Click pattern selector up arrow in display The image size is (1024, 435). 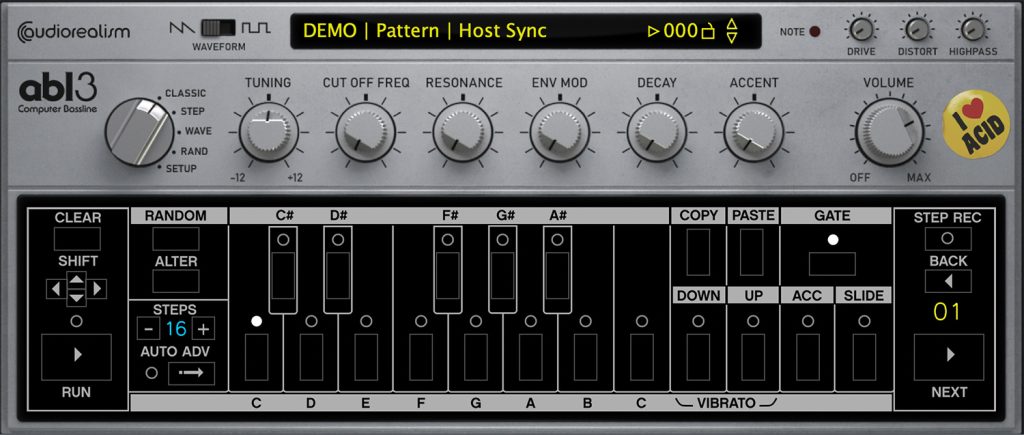tap(732, 23)
